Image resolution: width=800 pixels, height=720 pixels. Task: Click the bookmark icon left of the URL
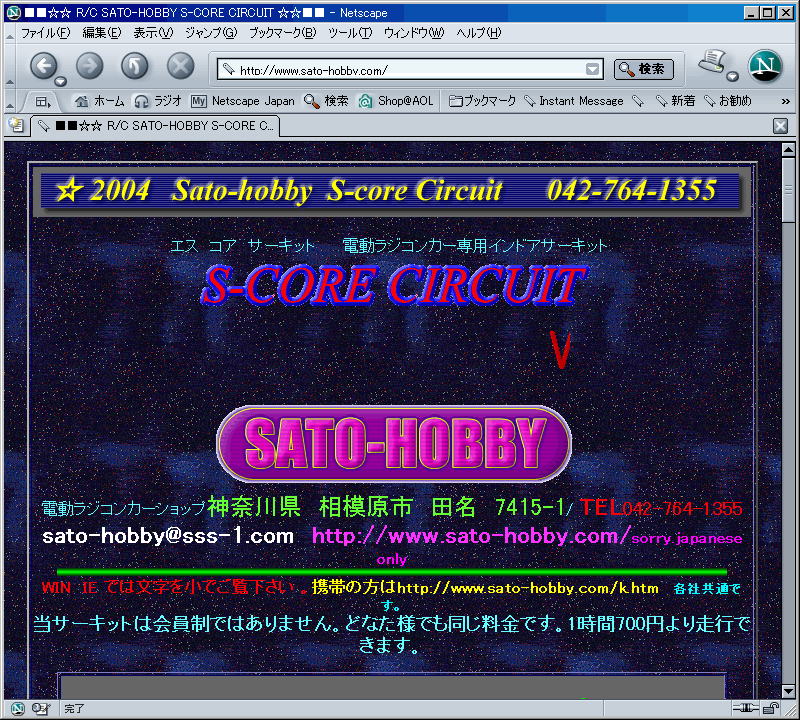click(229, 69)
